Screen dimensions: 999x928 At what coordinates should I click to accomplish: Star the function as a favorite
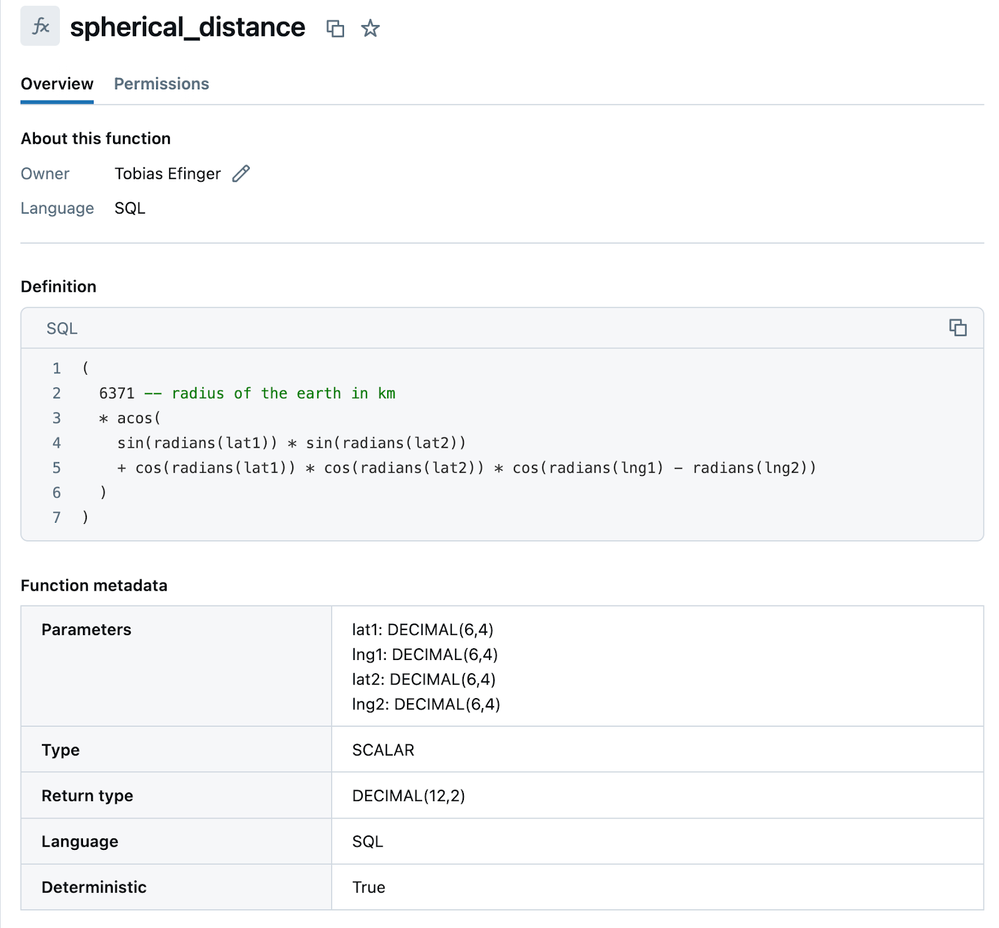point(370,29)
